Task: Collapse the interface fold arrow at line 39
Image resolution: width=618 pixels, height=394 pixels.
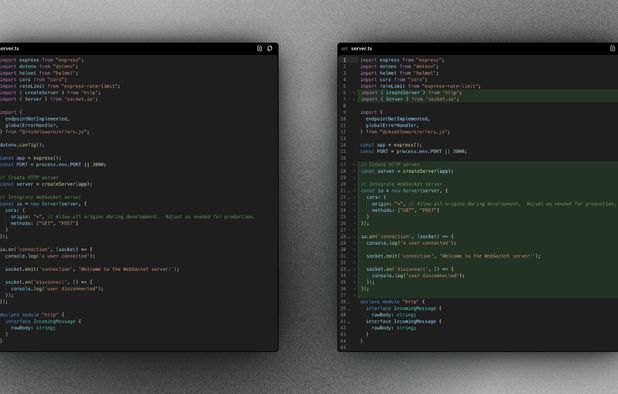Action: pyautogui.click(x=349, y=309)
